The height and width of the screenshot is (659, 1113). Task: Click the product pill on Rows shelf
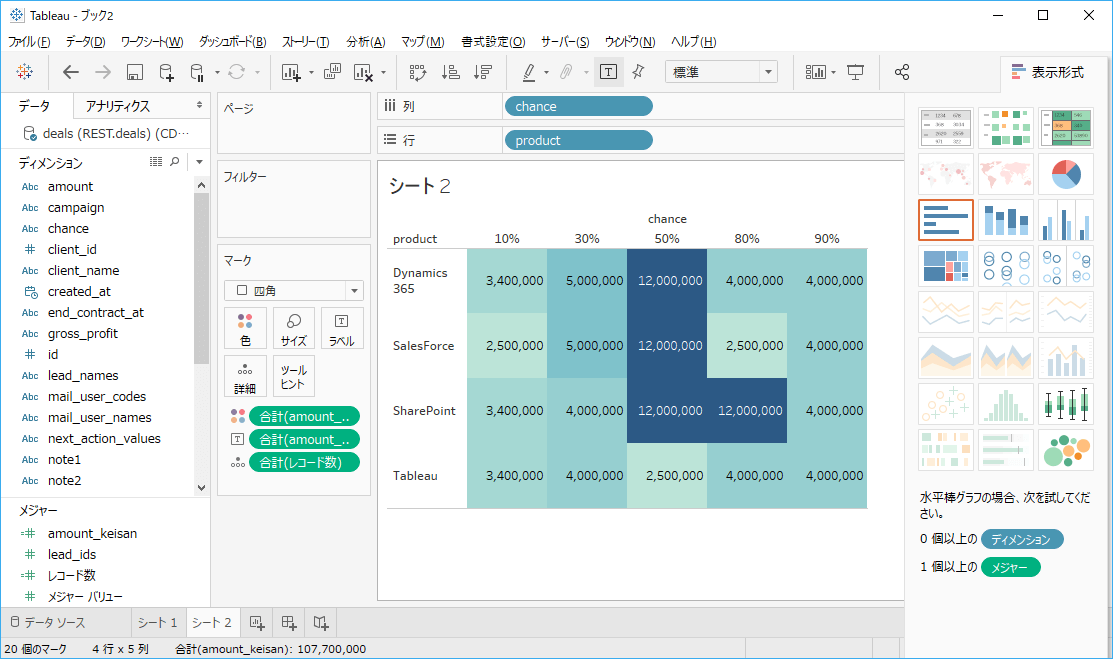point(579,140)
